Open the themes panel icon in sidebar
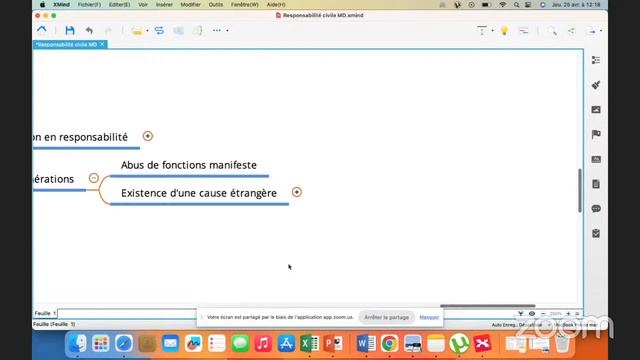This screenshot has width=640, height=360. point(596,159)
